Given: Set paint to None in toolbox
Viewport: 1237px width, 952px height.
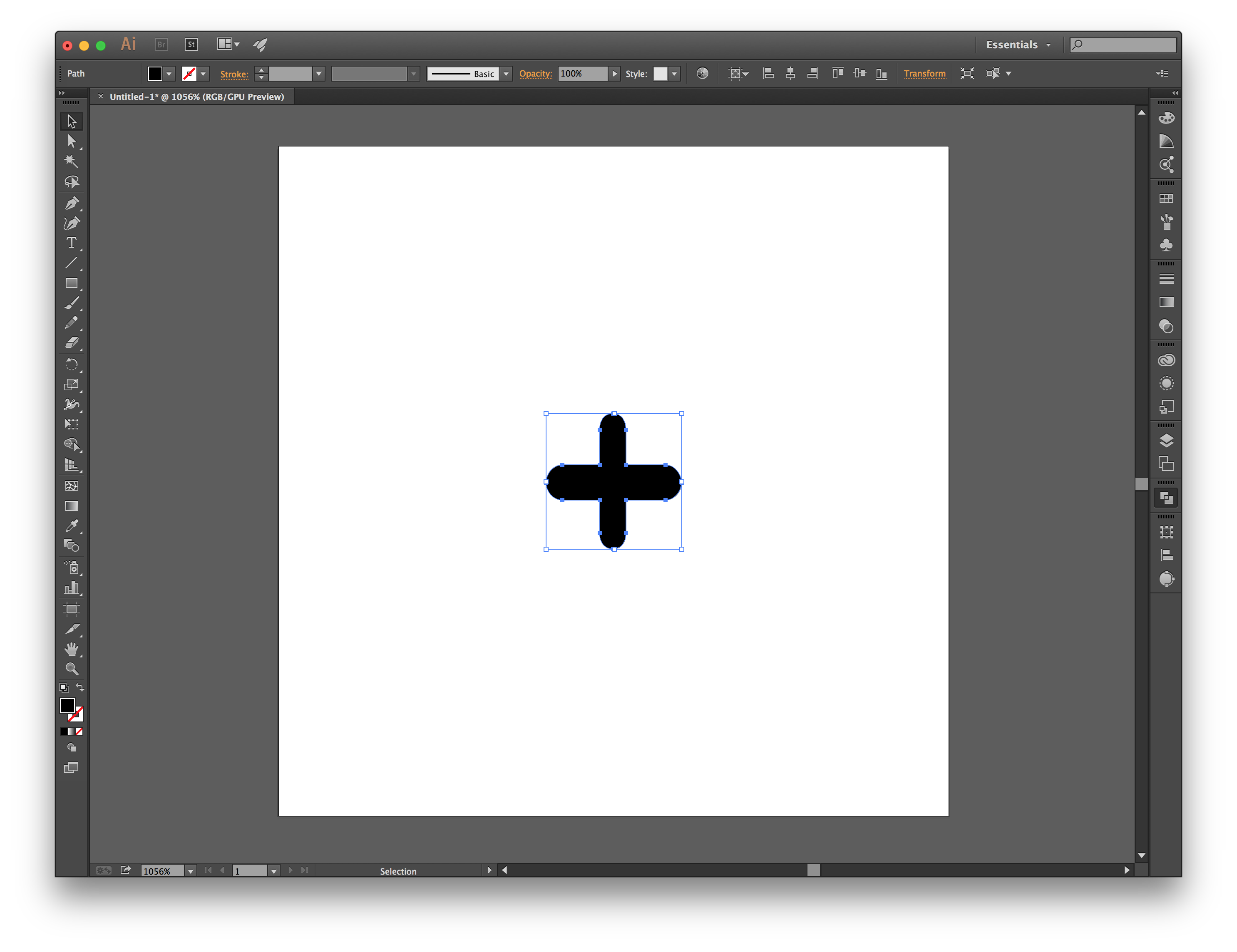Looking at the screenshot, I should (79, 732).
